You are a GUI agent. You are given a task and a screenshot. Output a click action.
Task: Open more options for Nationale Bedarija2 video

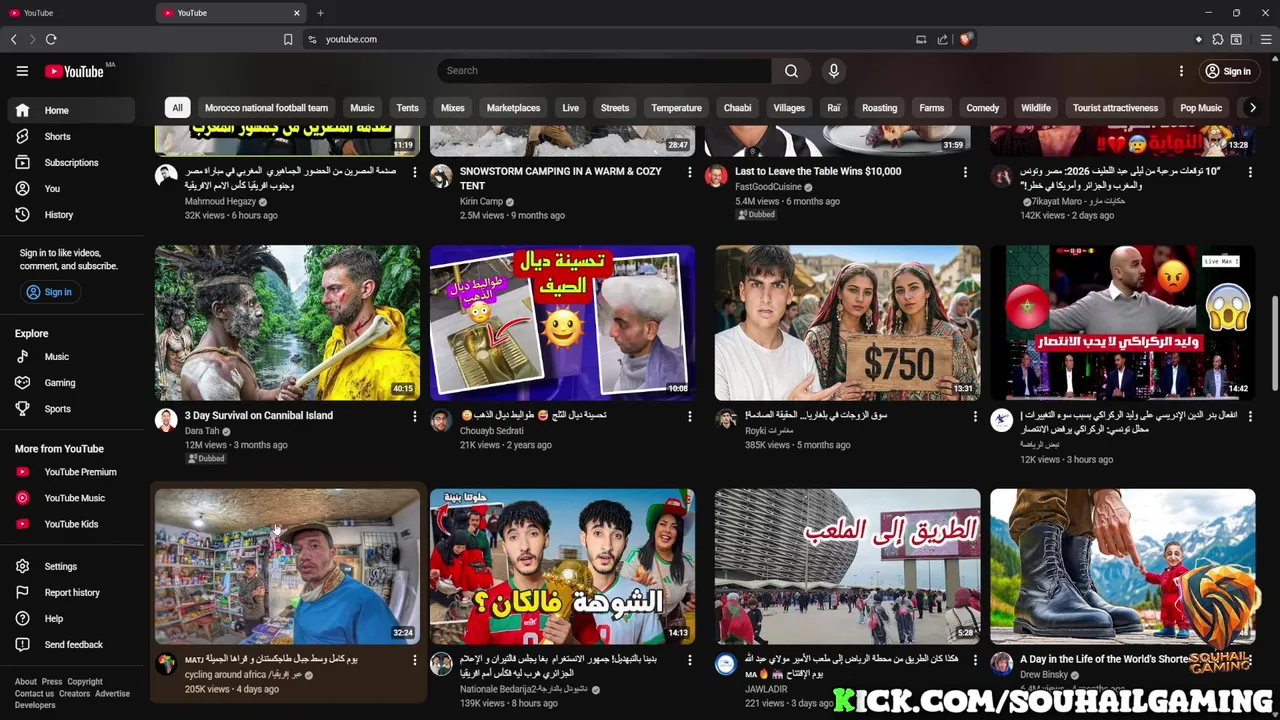[689, 660]
